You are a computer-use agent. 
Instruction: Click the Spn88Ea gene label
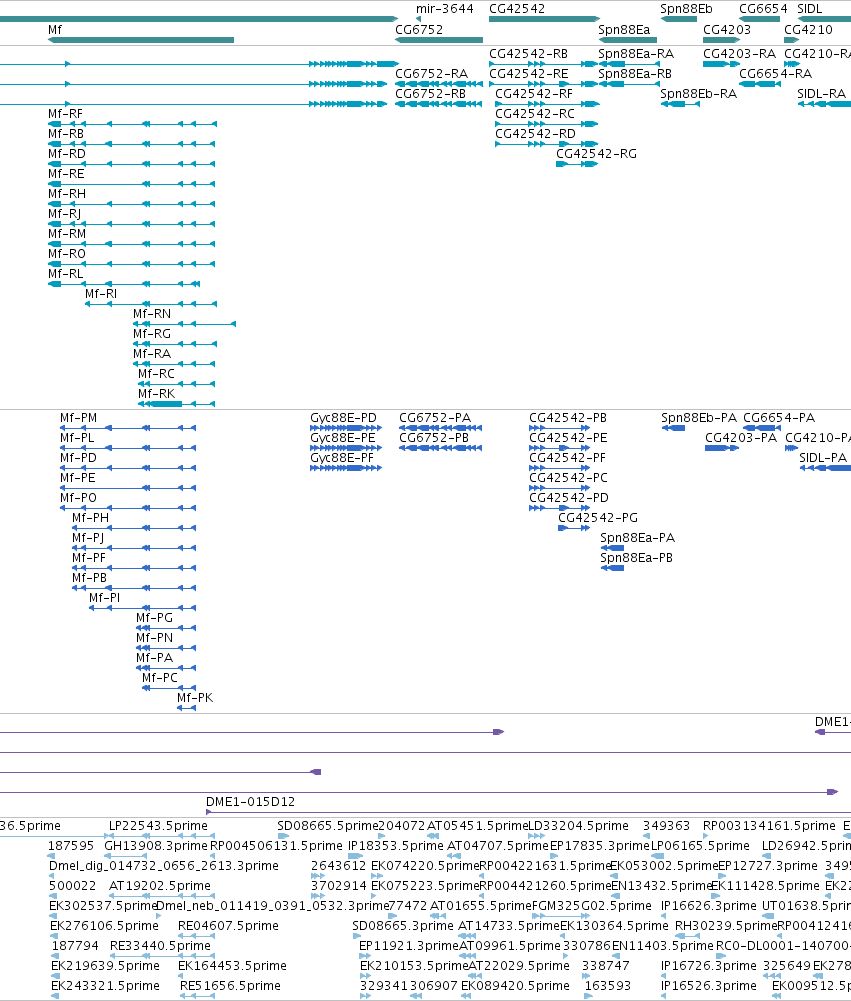[x=624, y=29]
